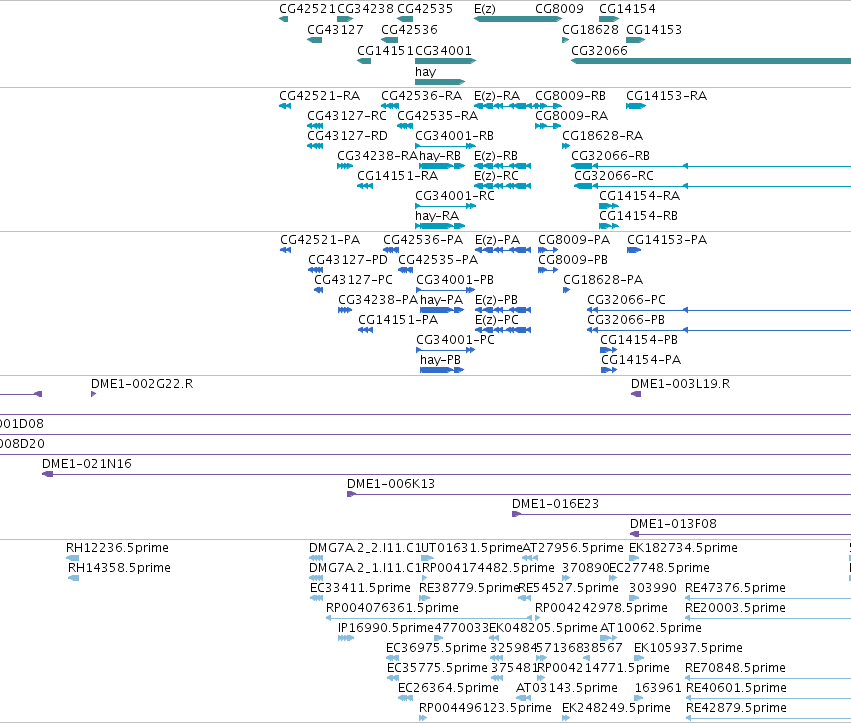Click the CG43127 gene label

[x=335, y=29]
